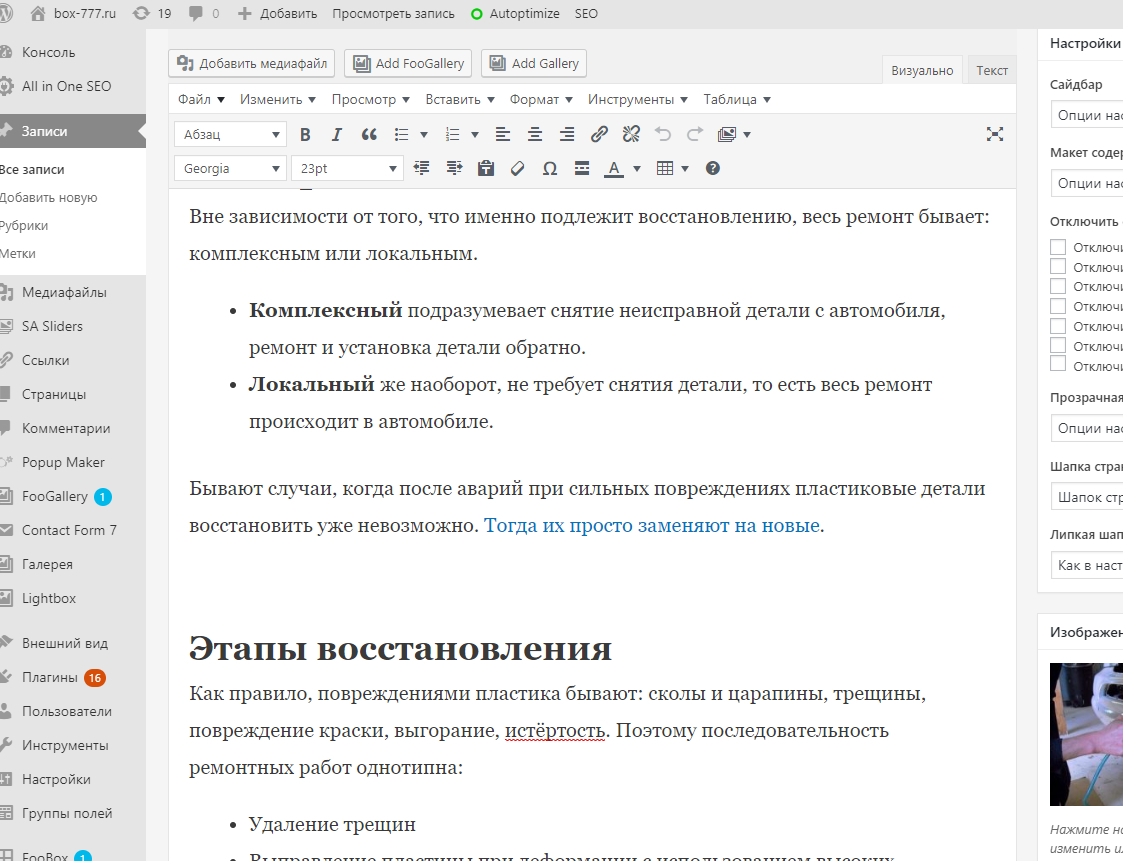Viewport: 1123px width, 861px height.
Task: Clear formatting with eraser icon
Action: pyautogui.click(x=518, y=168)
